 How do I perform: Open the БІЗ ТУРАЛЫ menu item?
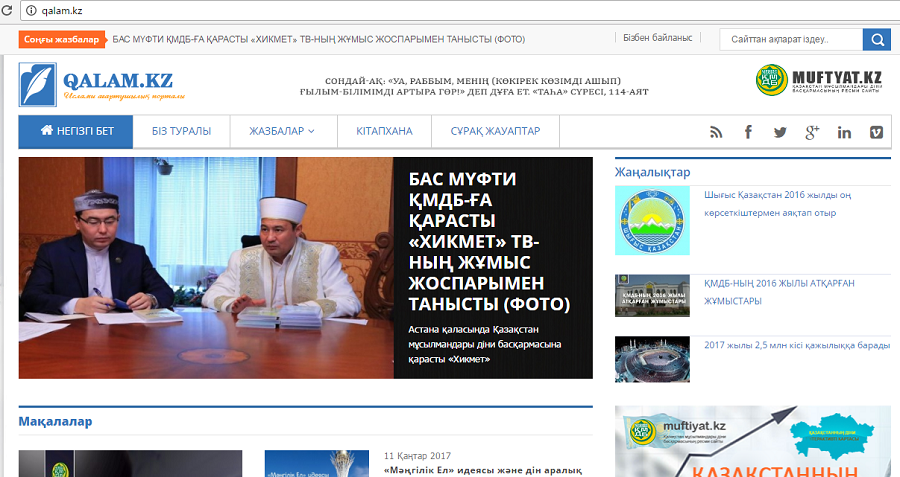click(181, 131)
